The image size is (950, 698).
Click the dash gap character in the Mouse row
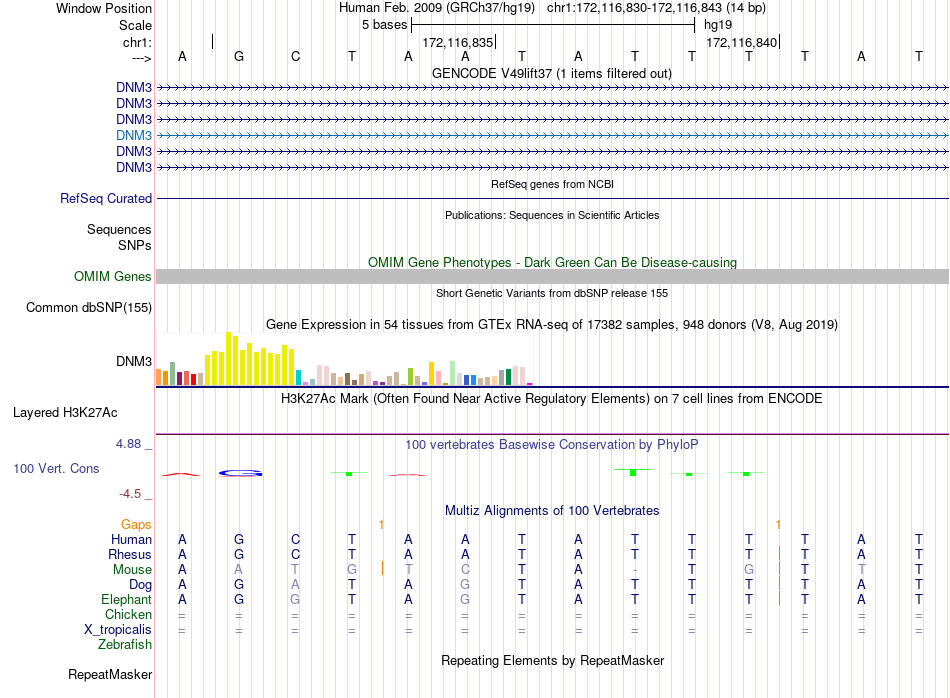[x=634, y=570]
